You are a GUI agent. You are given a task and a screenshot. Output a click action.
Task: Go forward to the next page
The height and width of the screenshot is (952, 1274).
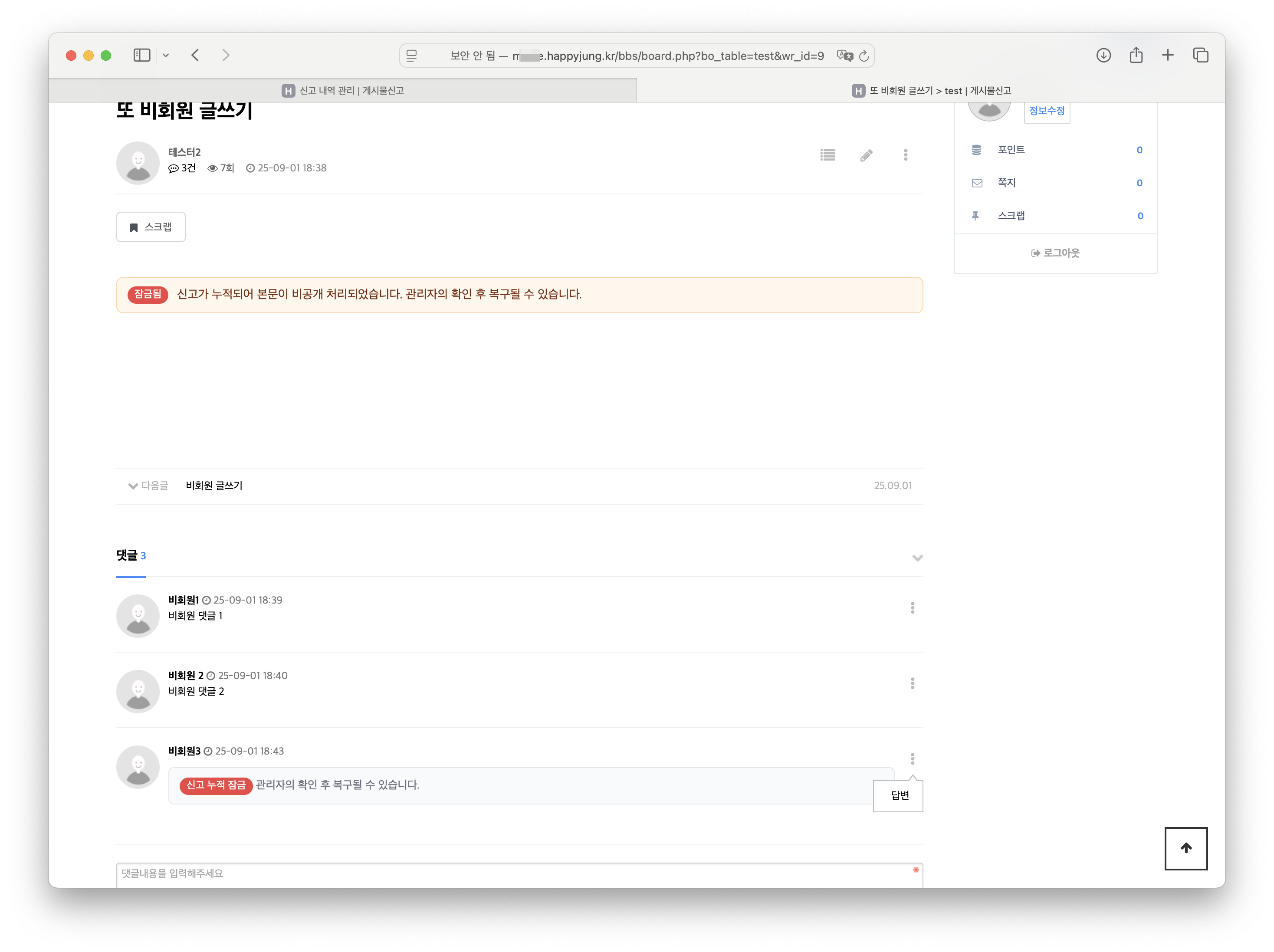[x=226, y=55]
